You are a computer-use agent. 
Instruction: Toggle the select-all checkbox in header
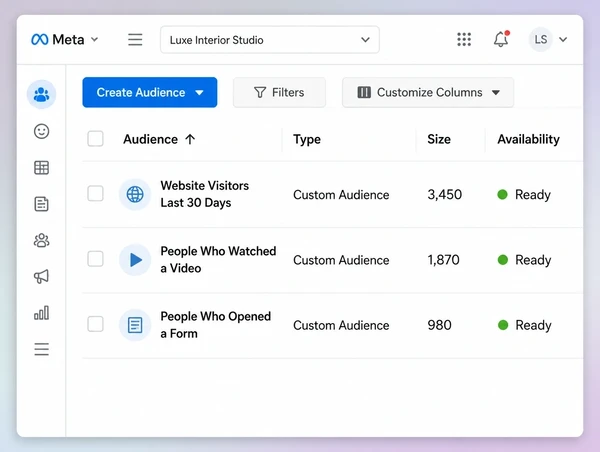tap(95, 139)
